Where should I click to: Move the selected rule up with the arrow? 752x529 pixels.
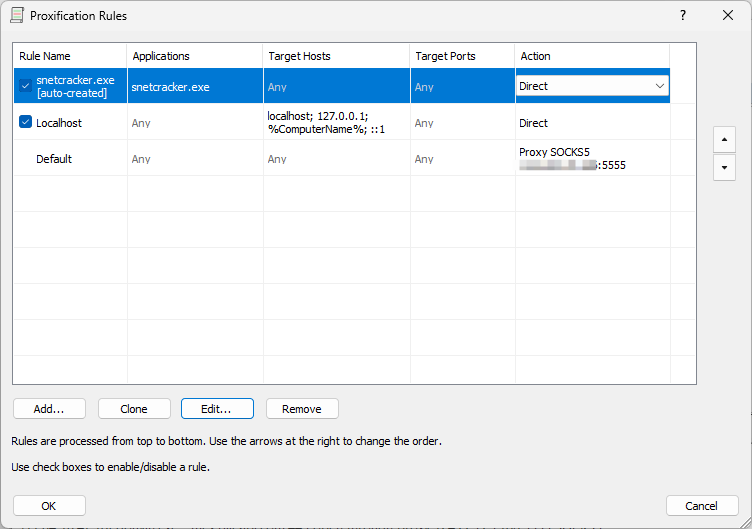pos(724,138)
